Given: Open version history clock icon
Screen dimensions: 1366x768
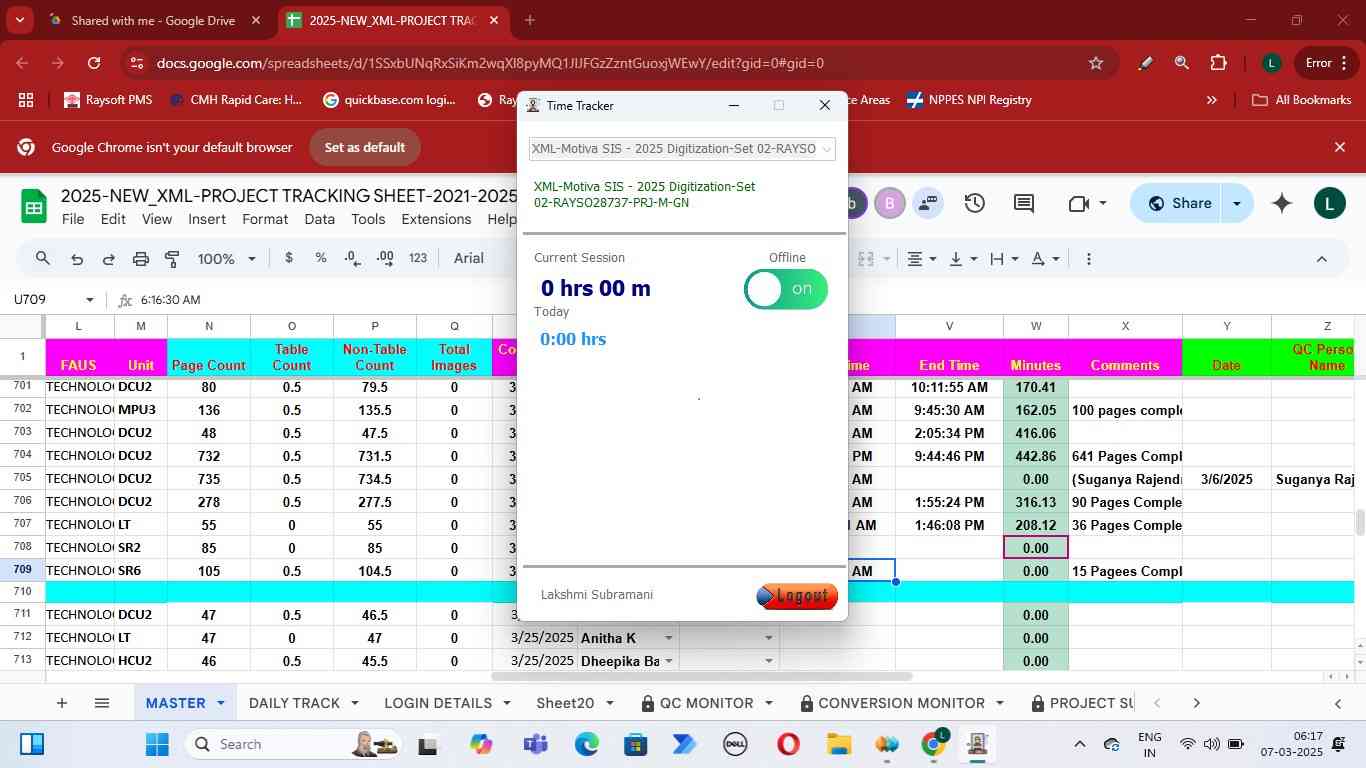Looking at the screenshot, I should (x=974, y=204).
